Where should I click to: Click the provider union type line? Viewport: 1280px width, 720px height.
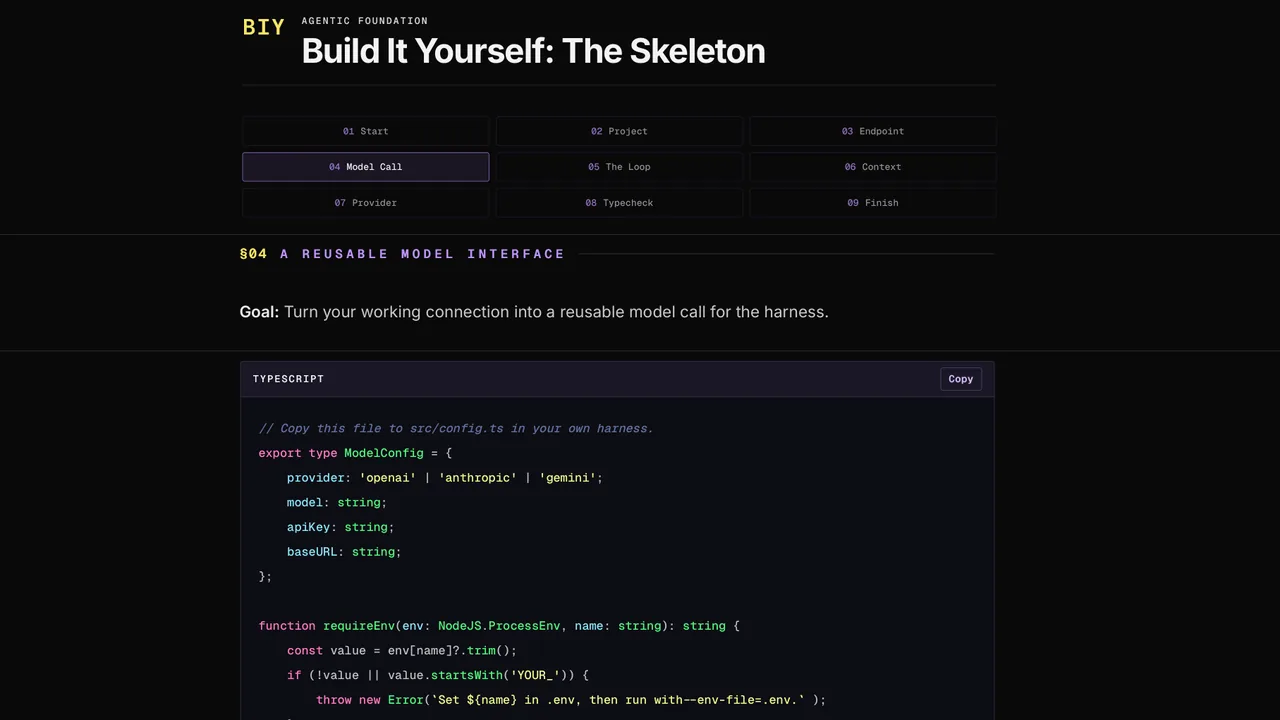tap(445, 478)
